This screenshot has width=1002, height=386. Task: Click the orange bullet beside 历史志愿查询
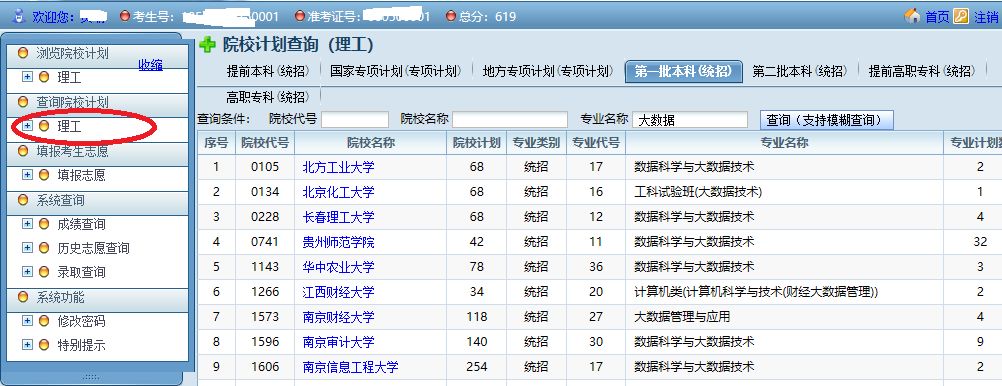click(44, 248)
